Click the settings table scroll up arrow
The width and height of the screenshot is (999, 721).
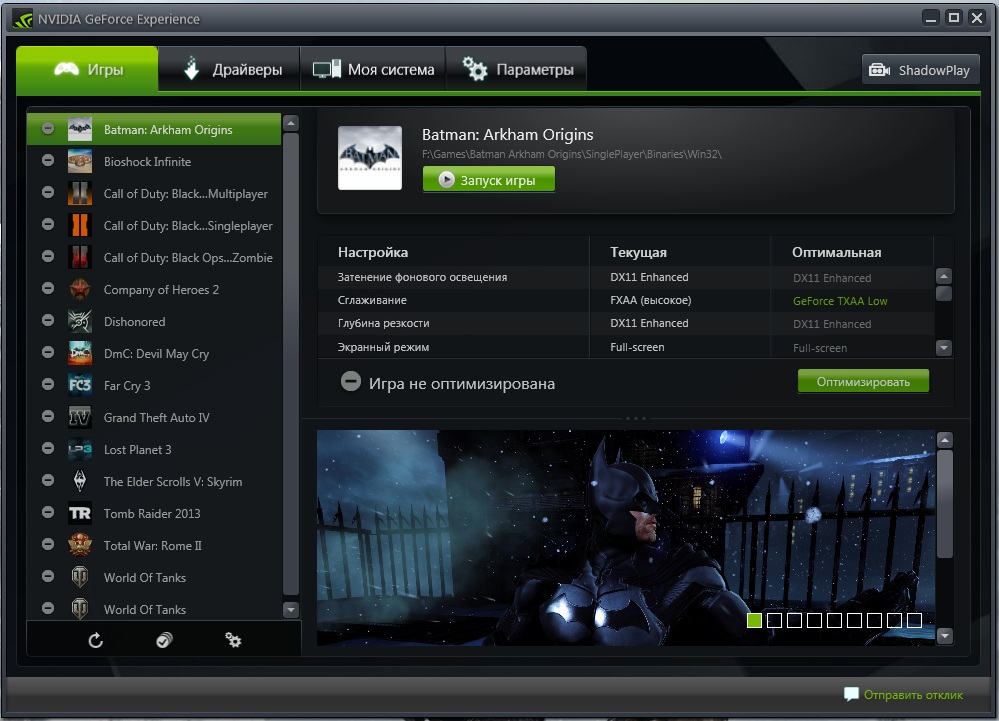[944, 276]
